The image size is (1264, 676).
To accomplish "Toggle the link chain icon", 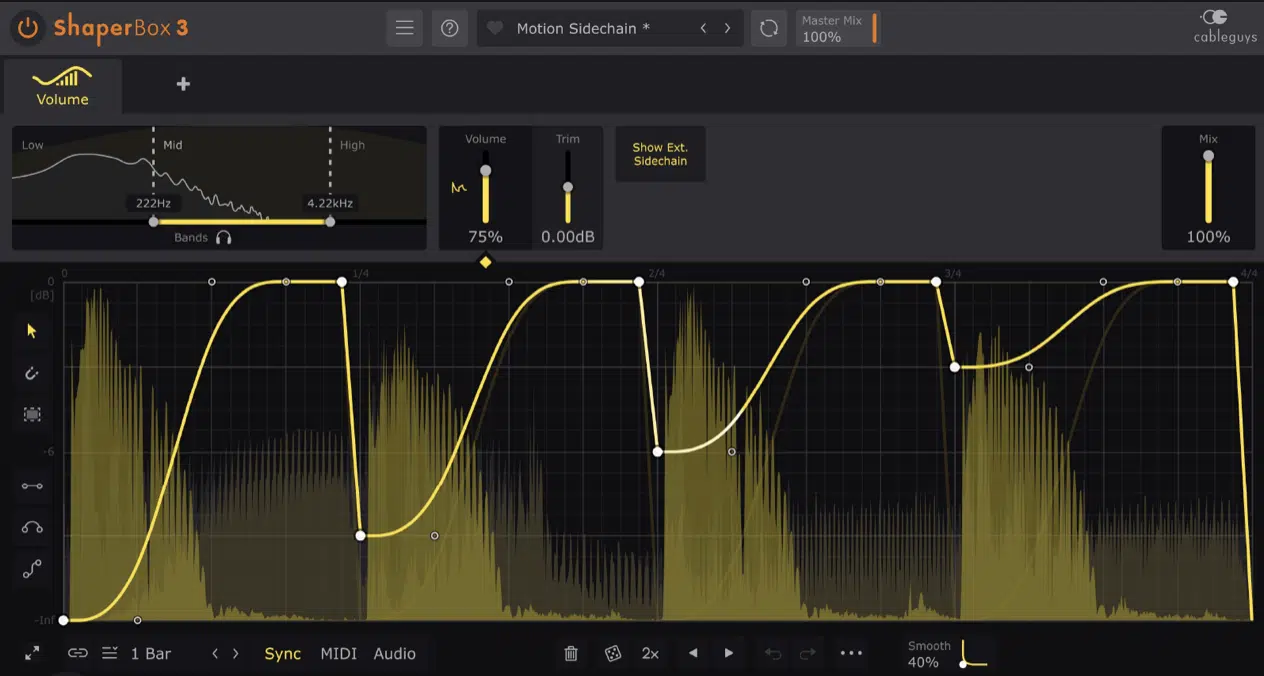I will [x=78, y=653].
